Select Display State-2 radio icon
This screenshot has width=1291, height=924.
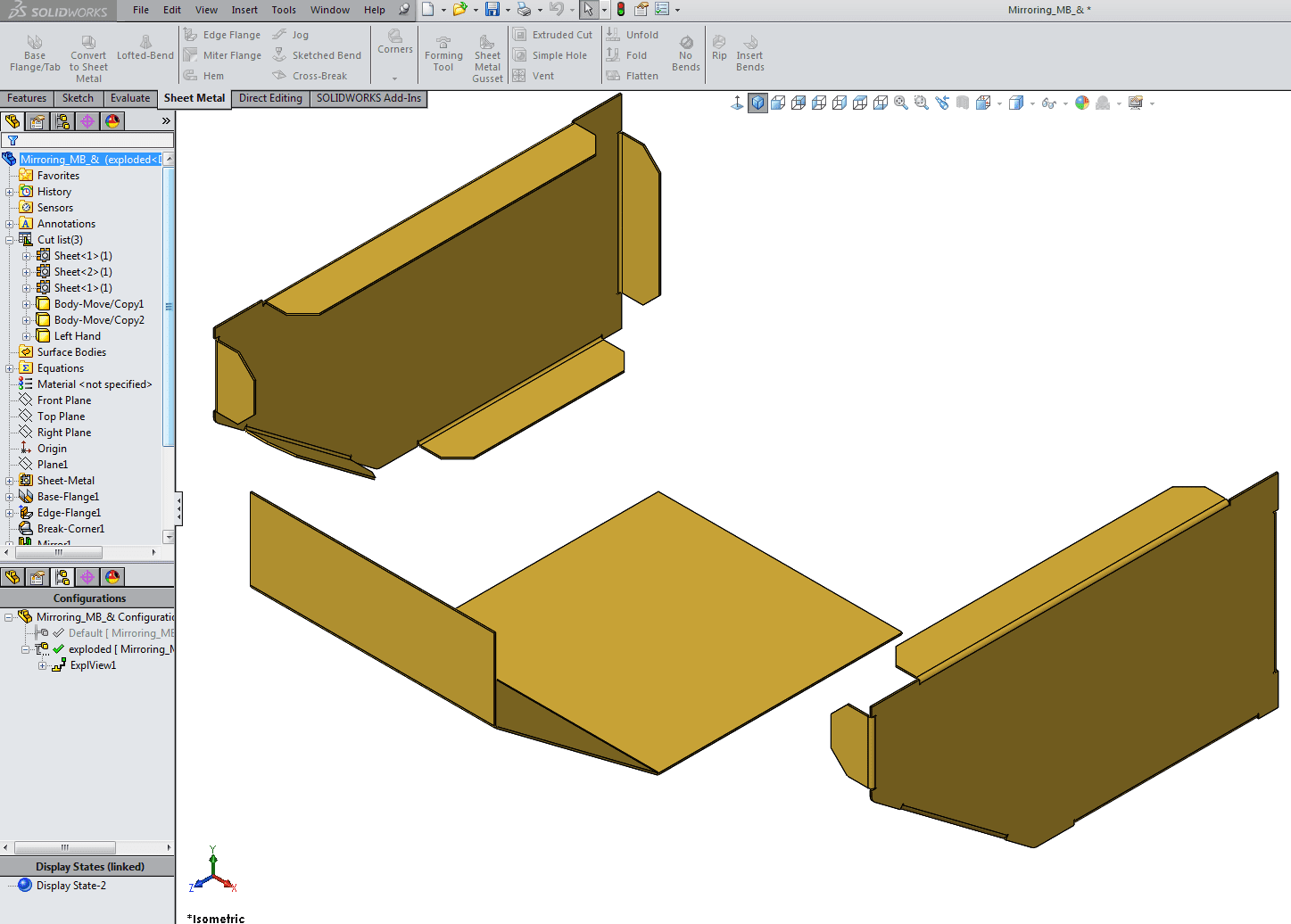(25, 886)
